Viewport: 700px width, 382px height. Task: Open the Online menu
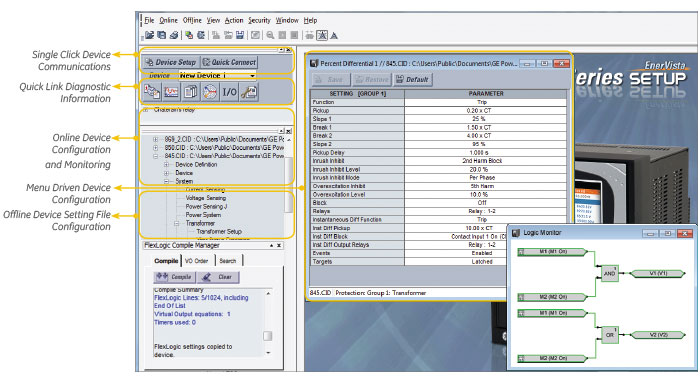click(x=168, y=20)
